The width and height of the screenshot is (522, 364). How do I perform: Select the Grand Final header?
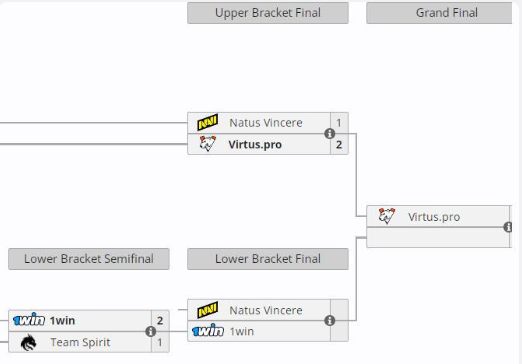pos(439,13)
